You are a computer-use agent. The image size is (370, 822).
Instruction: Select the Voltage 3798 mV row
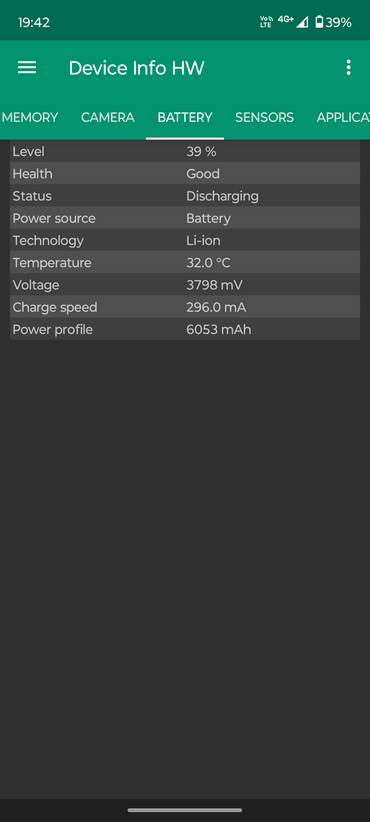coord(185,285)
